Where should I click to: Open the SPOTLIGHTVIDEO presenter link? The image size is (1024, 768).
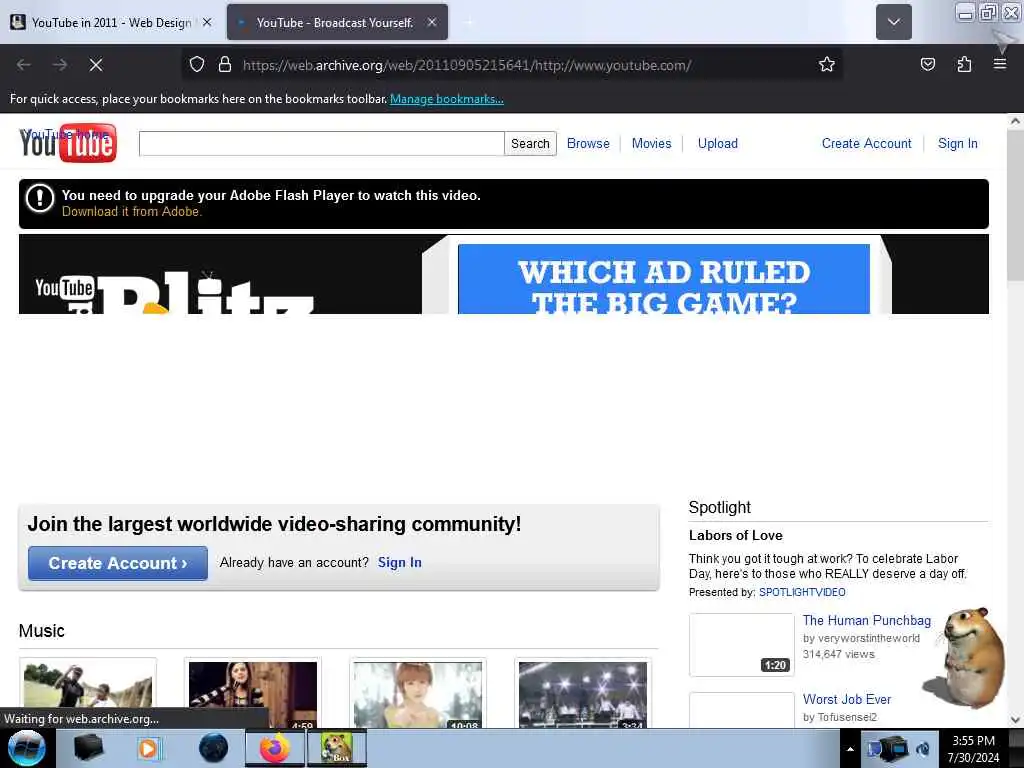point(802,592)
